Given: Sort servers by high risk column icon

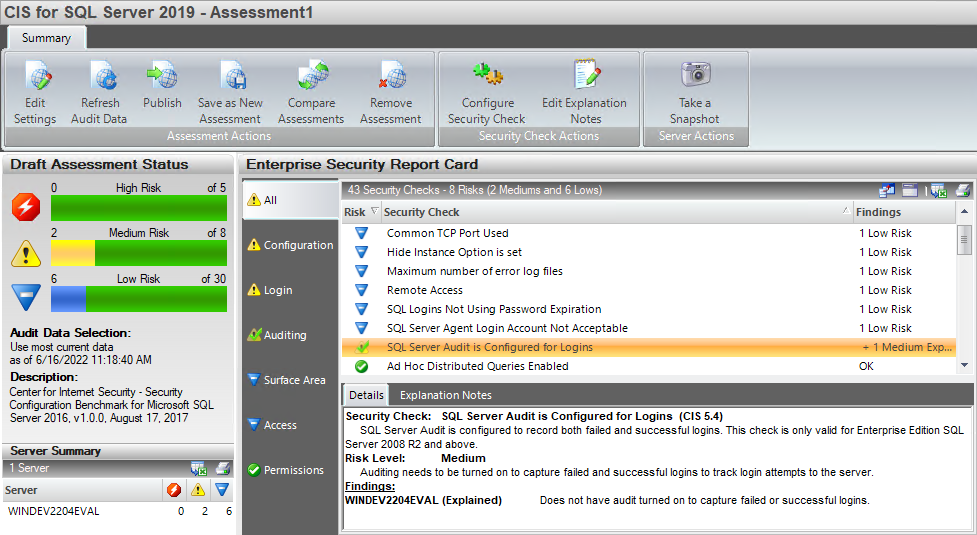Looking at the screenshot, I should (174, 490).
